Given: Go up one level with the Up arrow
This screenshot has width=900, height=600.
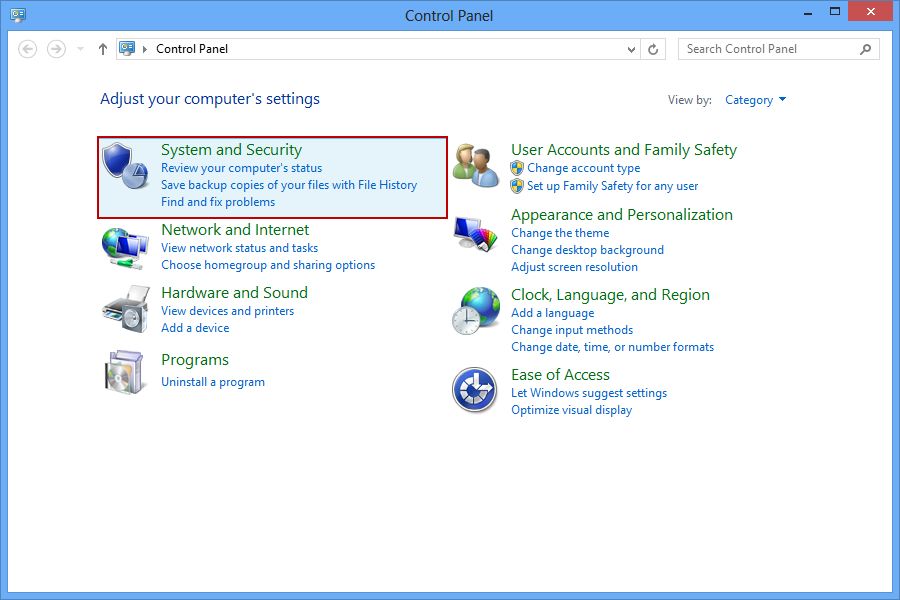Looking at the screenshot, I should coord(103,49).
